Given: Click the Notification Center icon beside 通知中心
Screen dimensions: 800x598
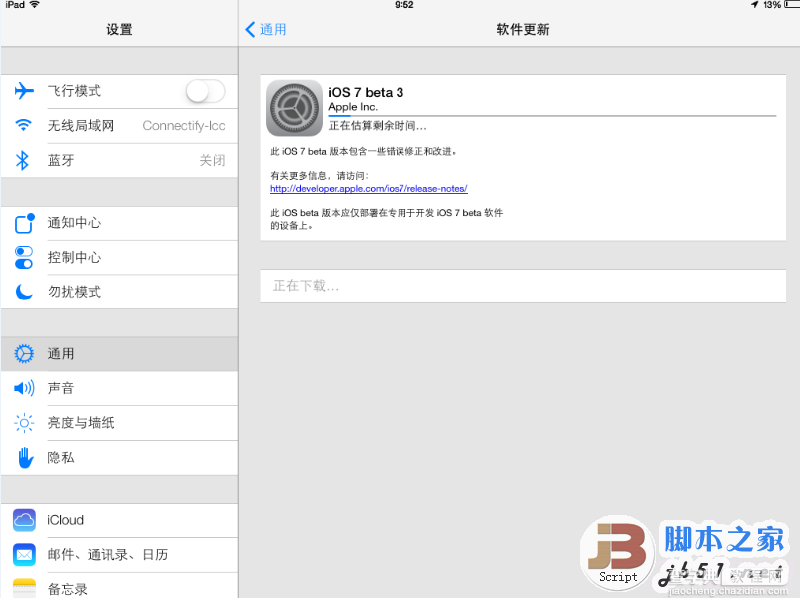Looking at the screenshot, I should pyautogui.click(x=24, y=223).
